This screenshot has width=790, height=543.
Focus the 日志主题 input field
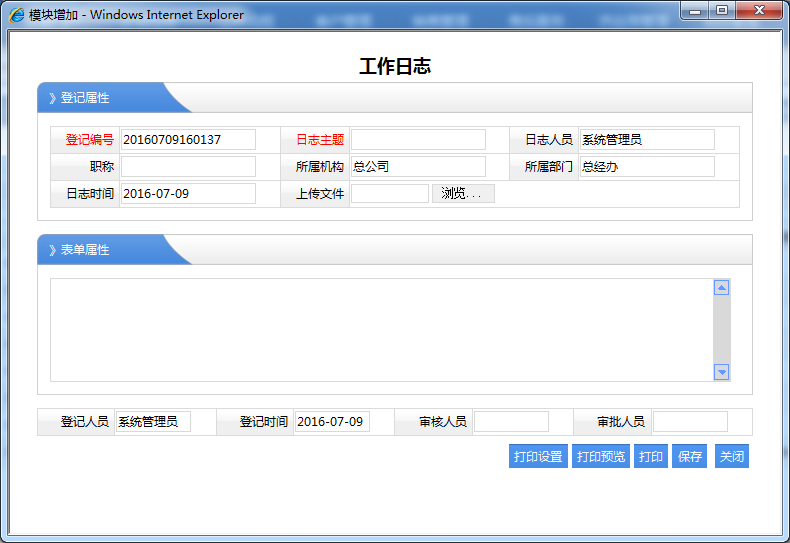pos(418,140)
